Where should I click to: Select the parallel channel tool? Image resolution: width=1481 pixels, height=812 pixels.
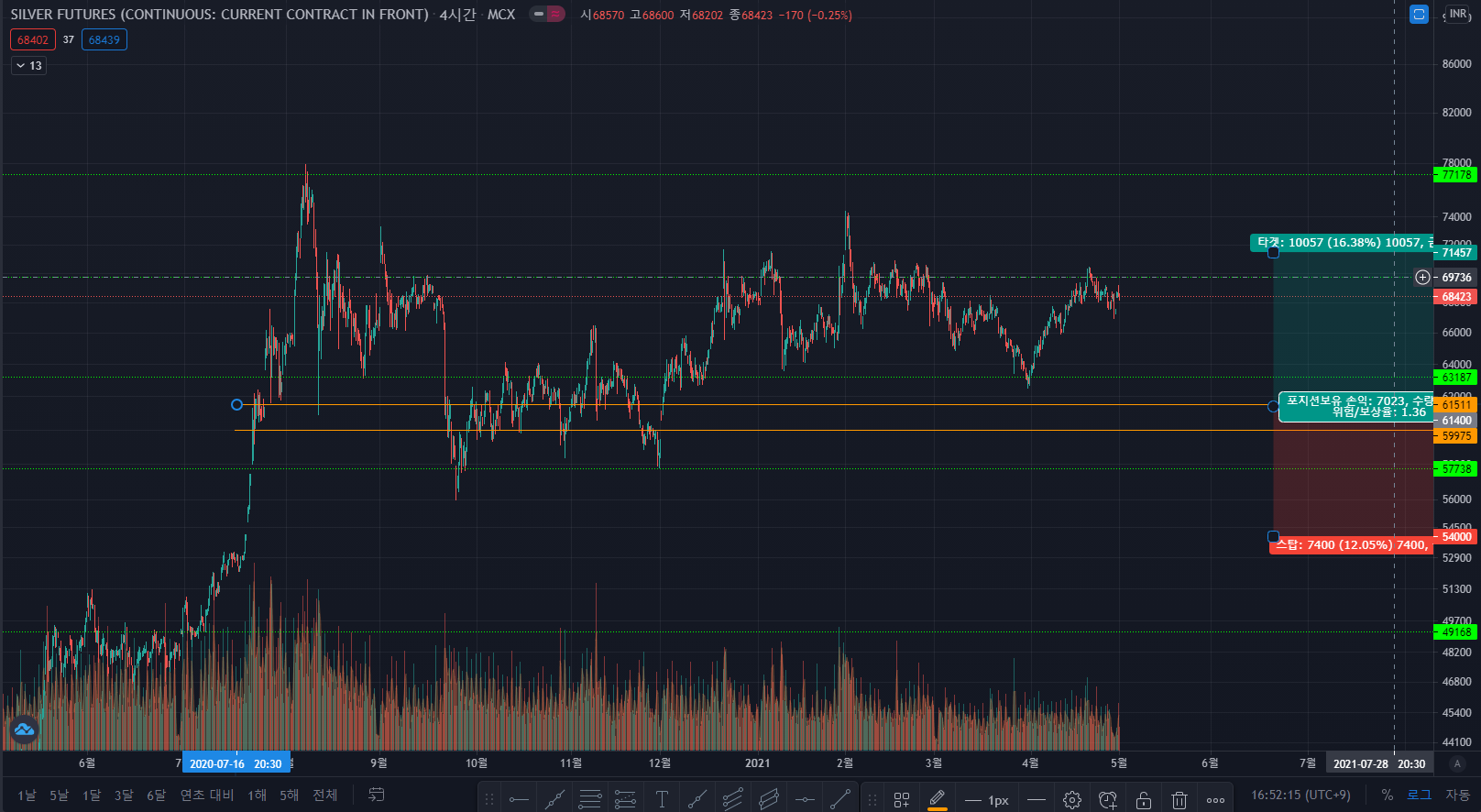[769, 799]
